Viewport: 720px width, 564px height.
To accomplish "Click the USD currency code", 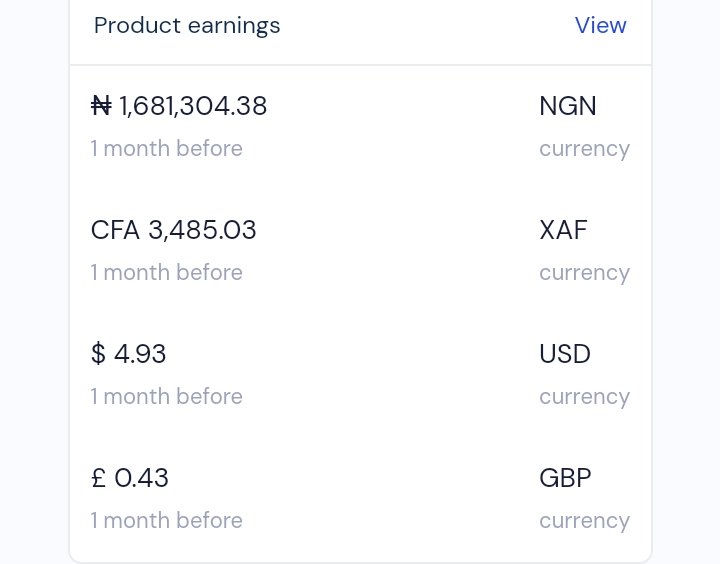I will (x=565, y=354).
